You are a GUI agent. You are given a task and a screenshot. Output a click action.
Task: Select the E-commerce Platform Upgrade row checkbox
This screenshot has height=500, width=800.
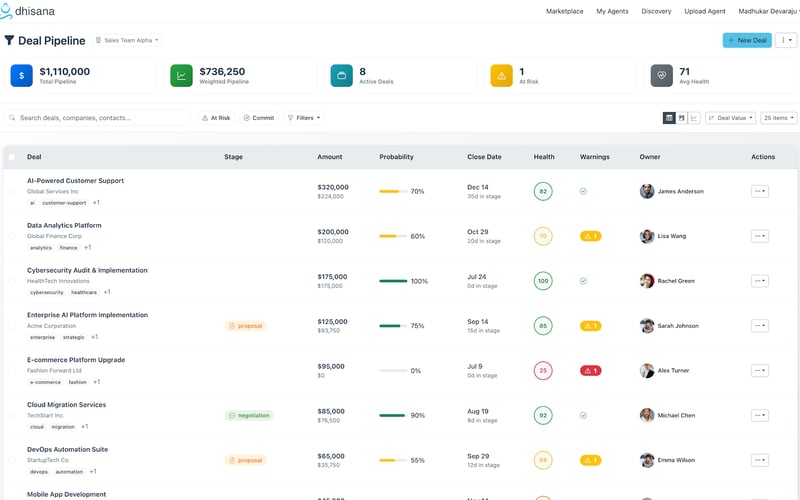pyautogui.click(x=12, y=370)
